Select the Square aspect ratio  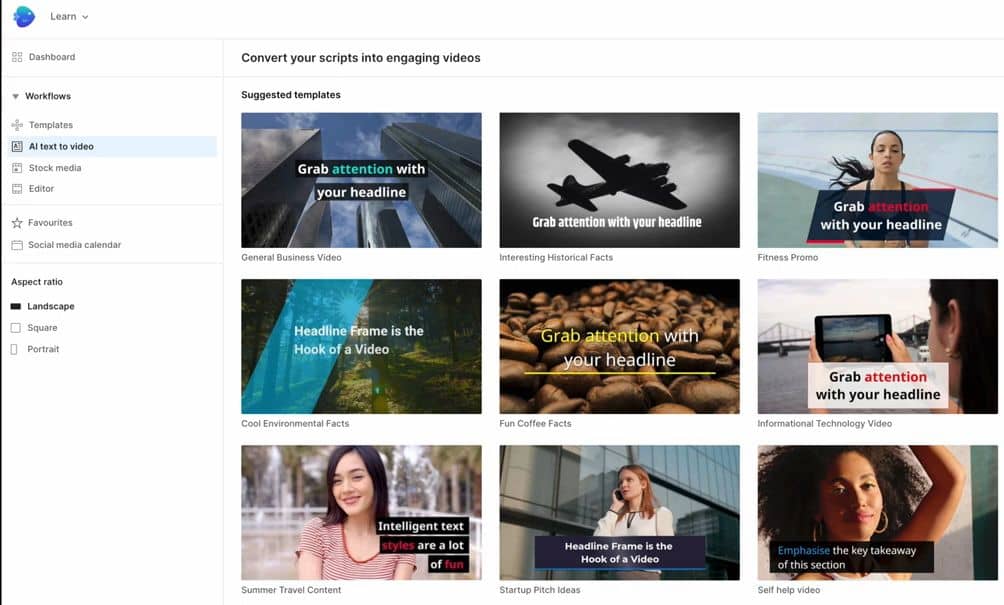(x=34, y=328)
